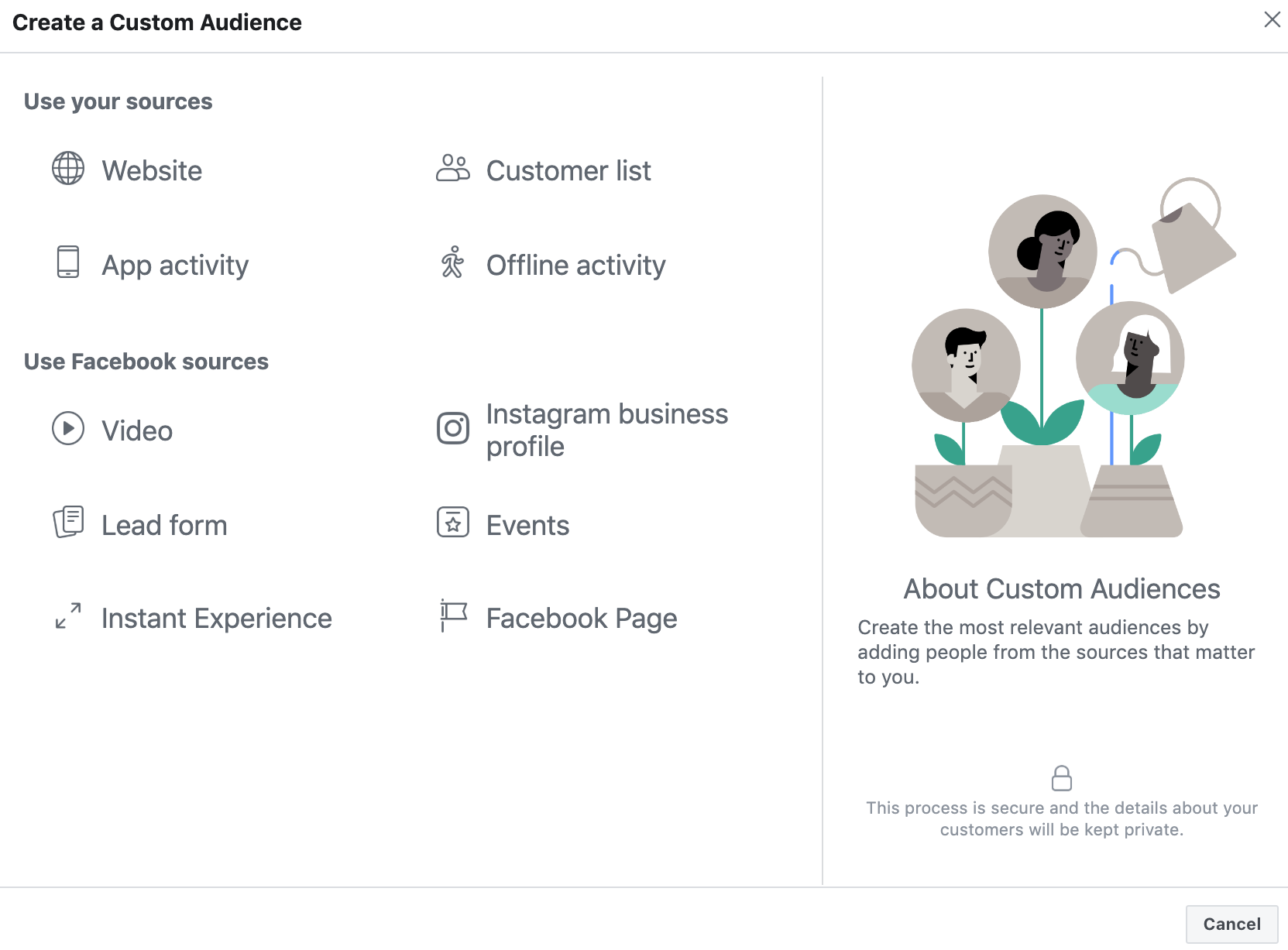The image size is (1288, 950).
Task: Choose the Facebook Page source option
Action: coord(581,617)
